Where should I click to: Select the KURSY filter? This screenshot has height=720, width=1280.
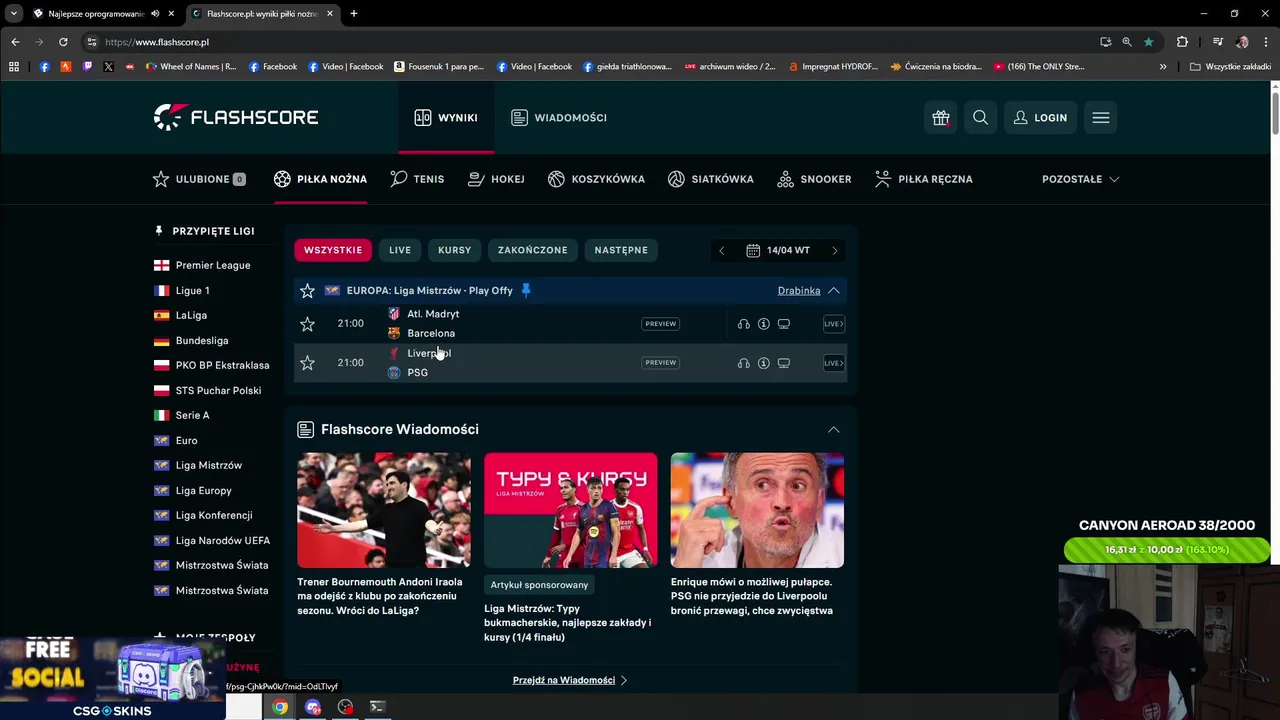point(454,250)
